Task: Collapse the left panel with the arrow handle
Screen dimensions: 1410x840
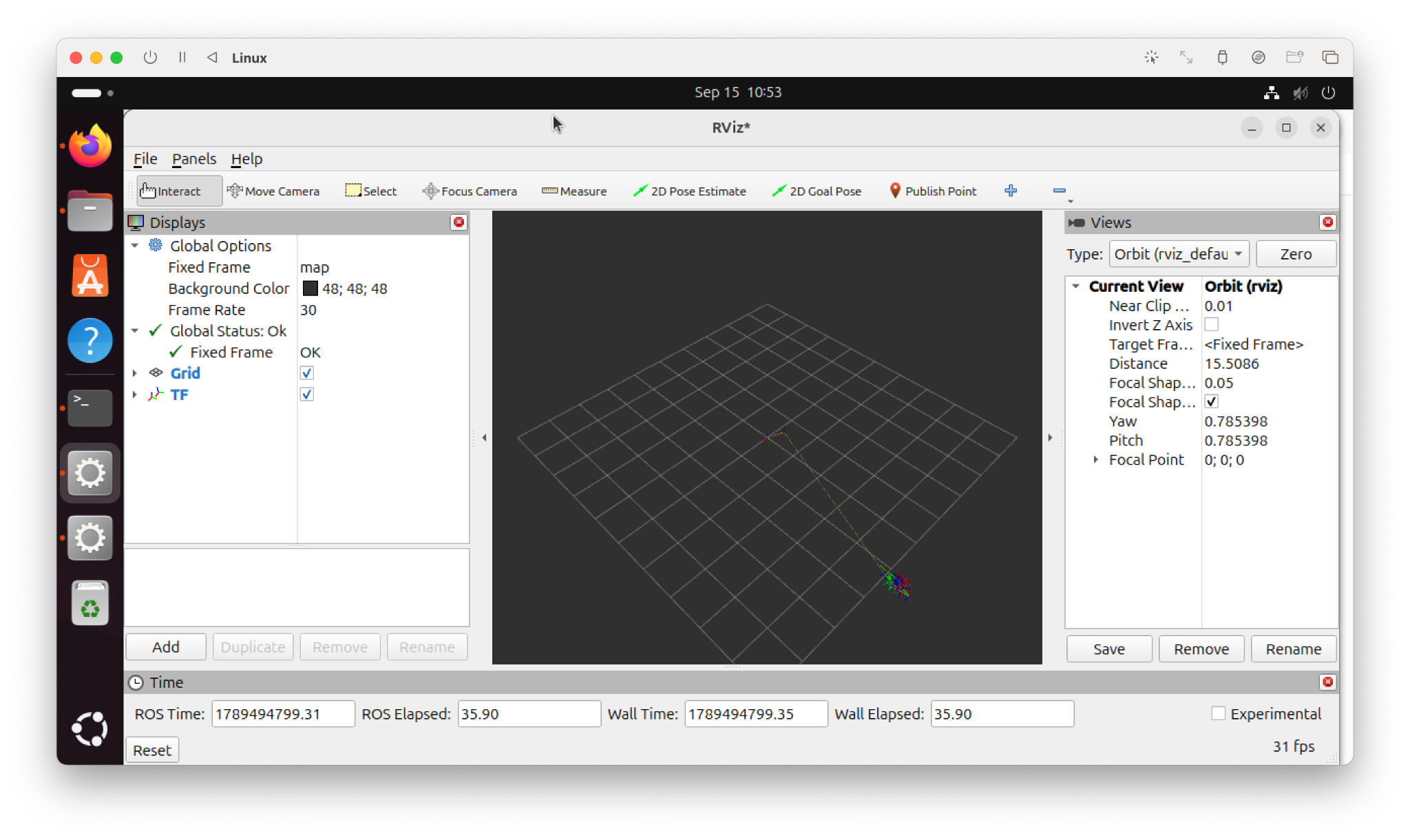Action: (484, 437)
